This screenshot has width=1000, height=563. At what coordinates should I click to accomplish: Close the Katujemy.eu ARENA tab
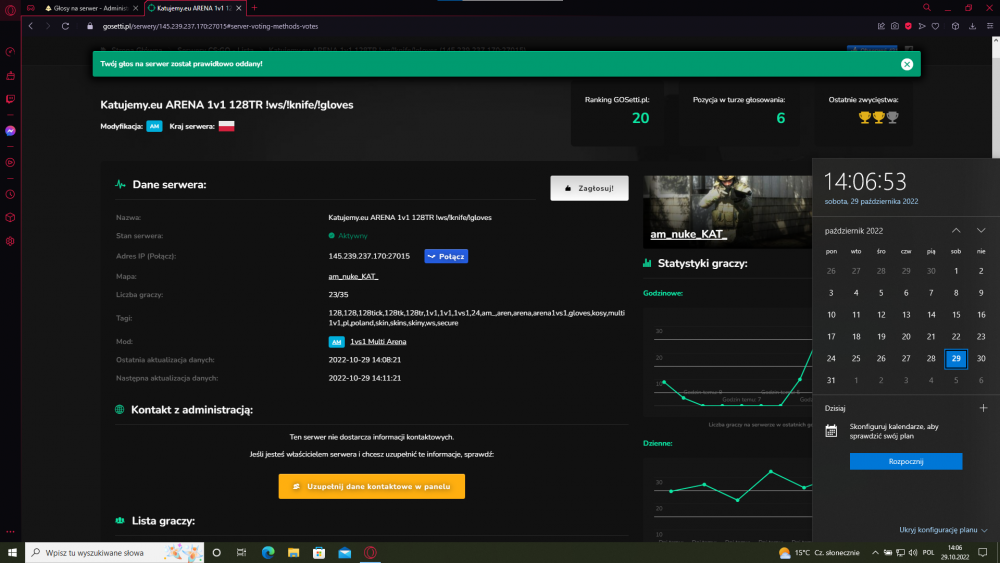[x=239, y=8]
